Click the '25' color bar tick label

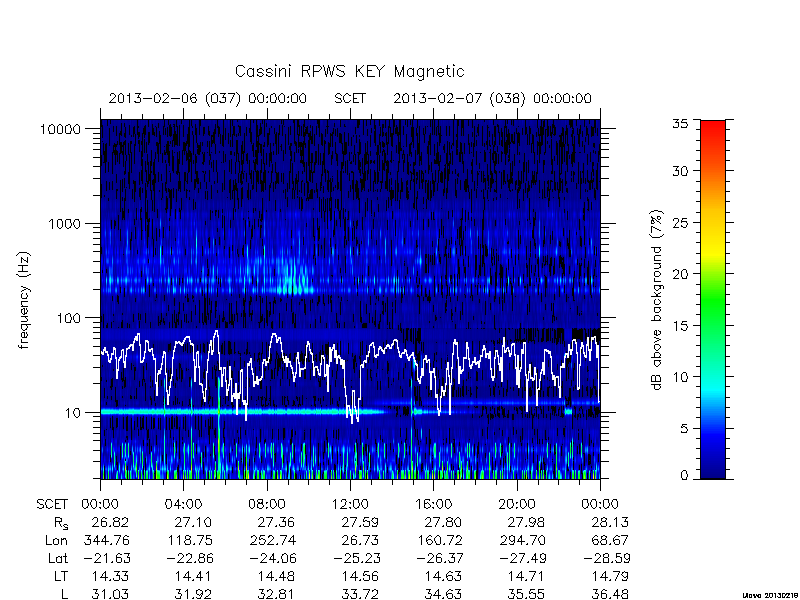680,223
